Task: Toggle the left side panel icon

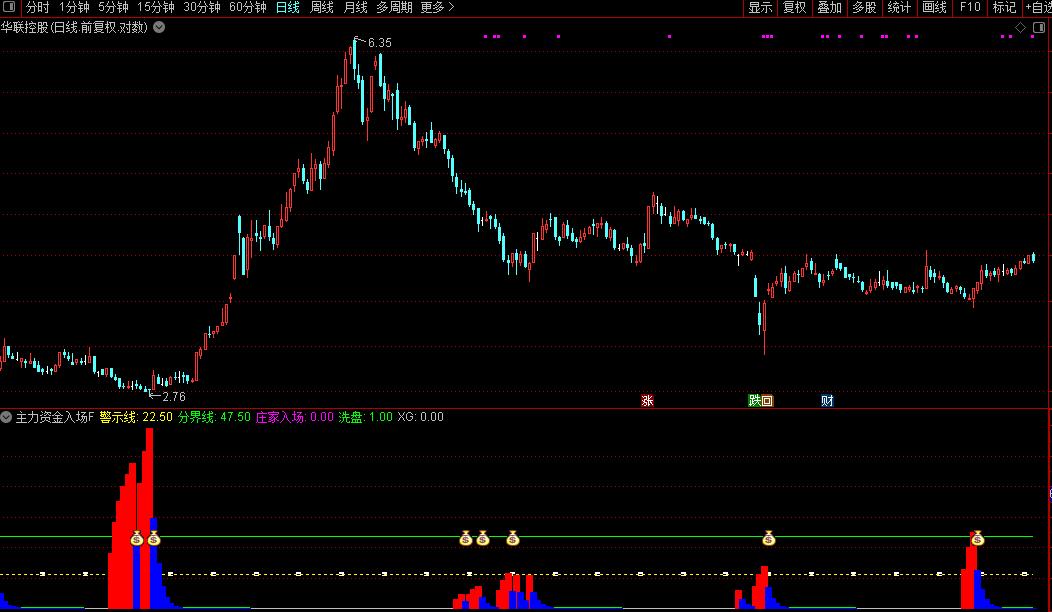Action: tap(9, 7)
